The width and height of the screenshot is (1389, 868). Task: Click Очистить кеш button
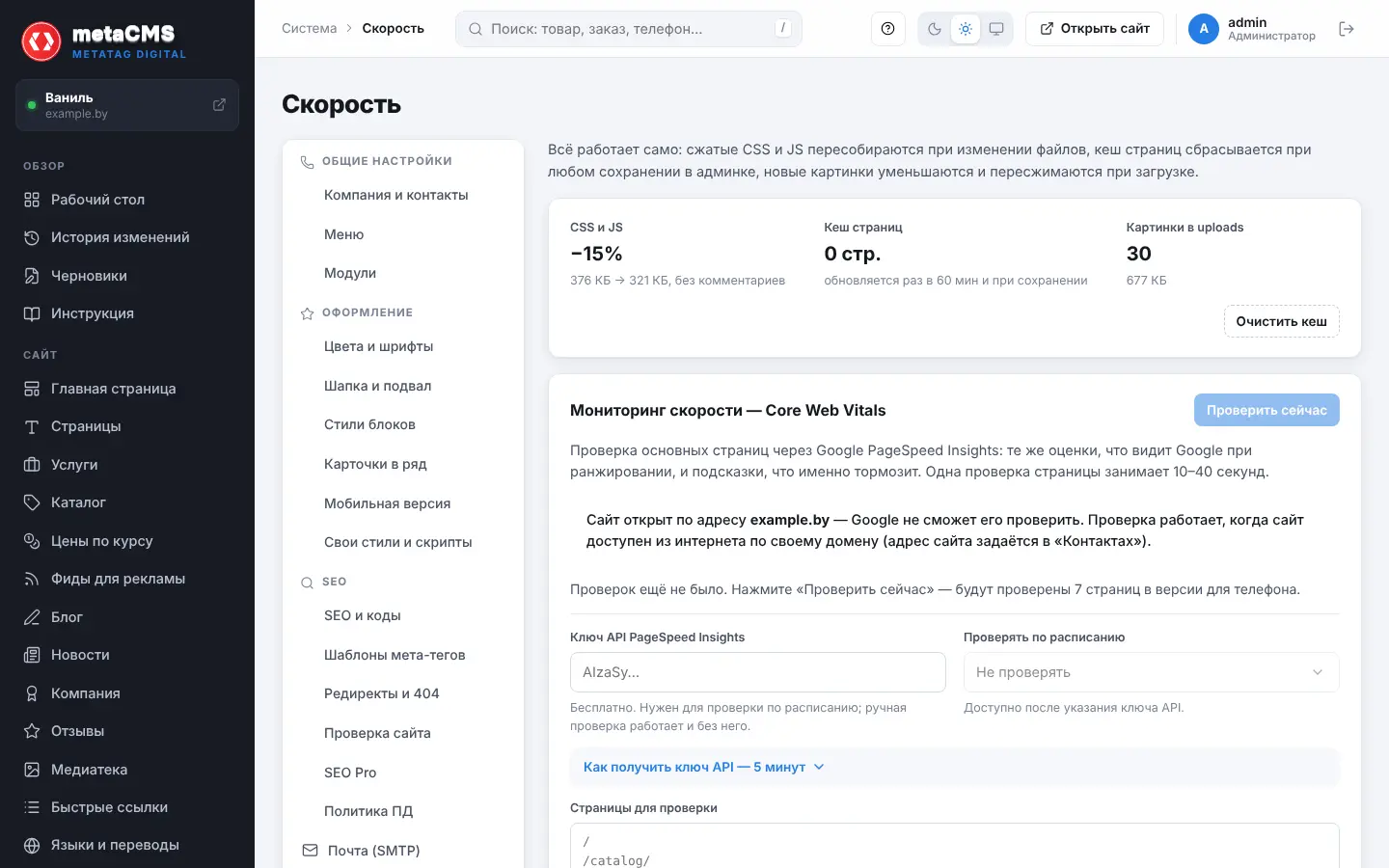tap(1281, 321)
